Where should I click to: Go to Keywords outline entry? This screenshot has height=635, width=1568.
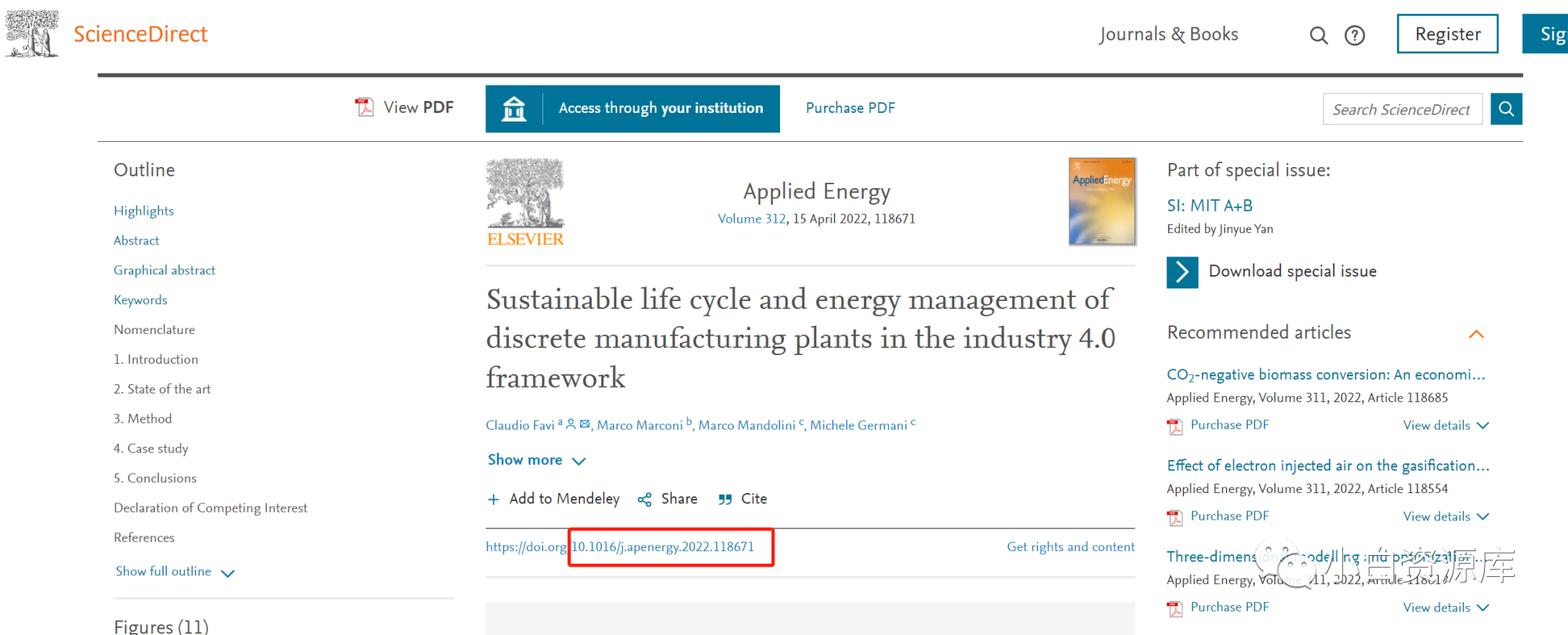140,300
